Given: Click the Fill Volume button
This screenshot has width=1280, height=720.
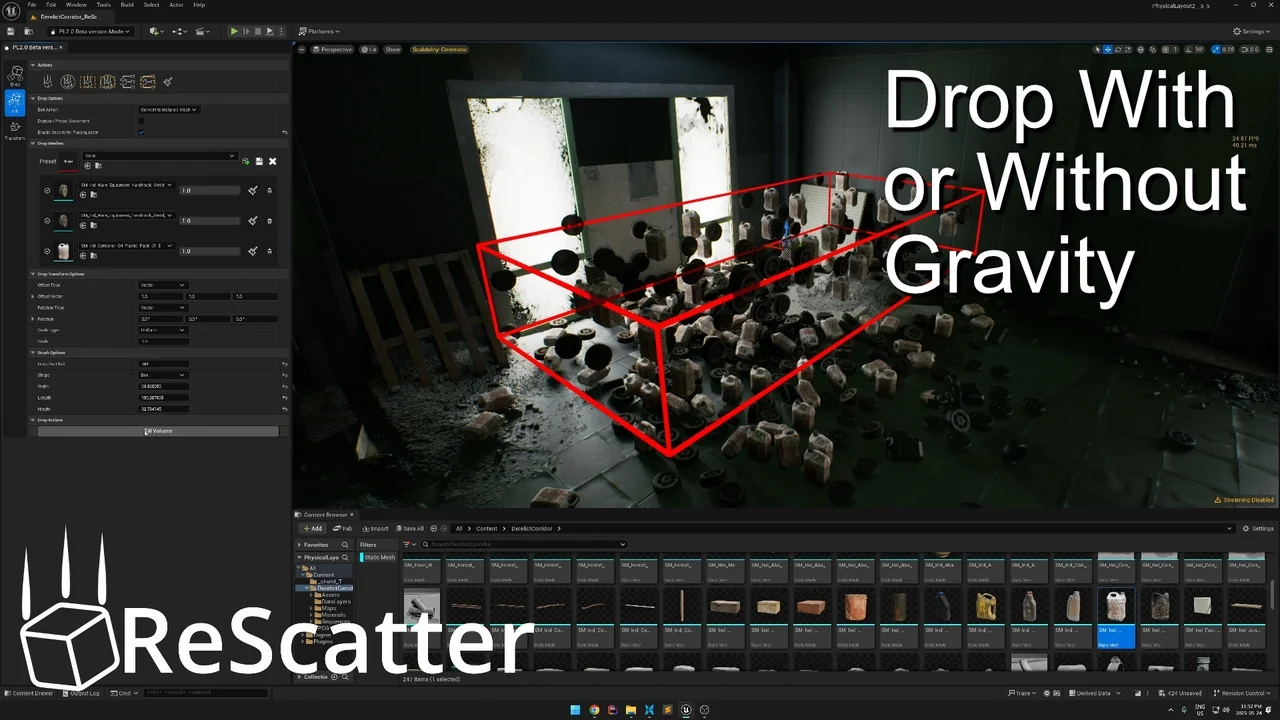Looking at the screenshot, I should 158,431.
